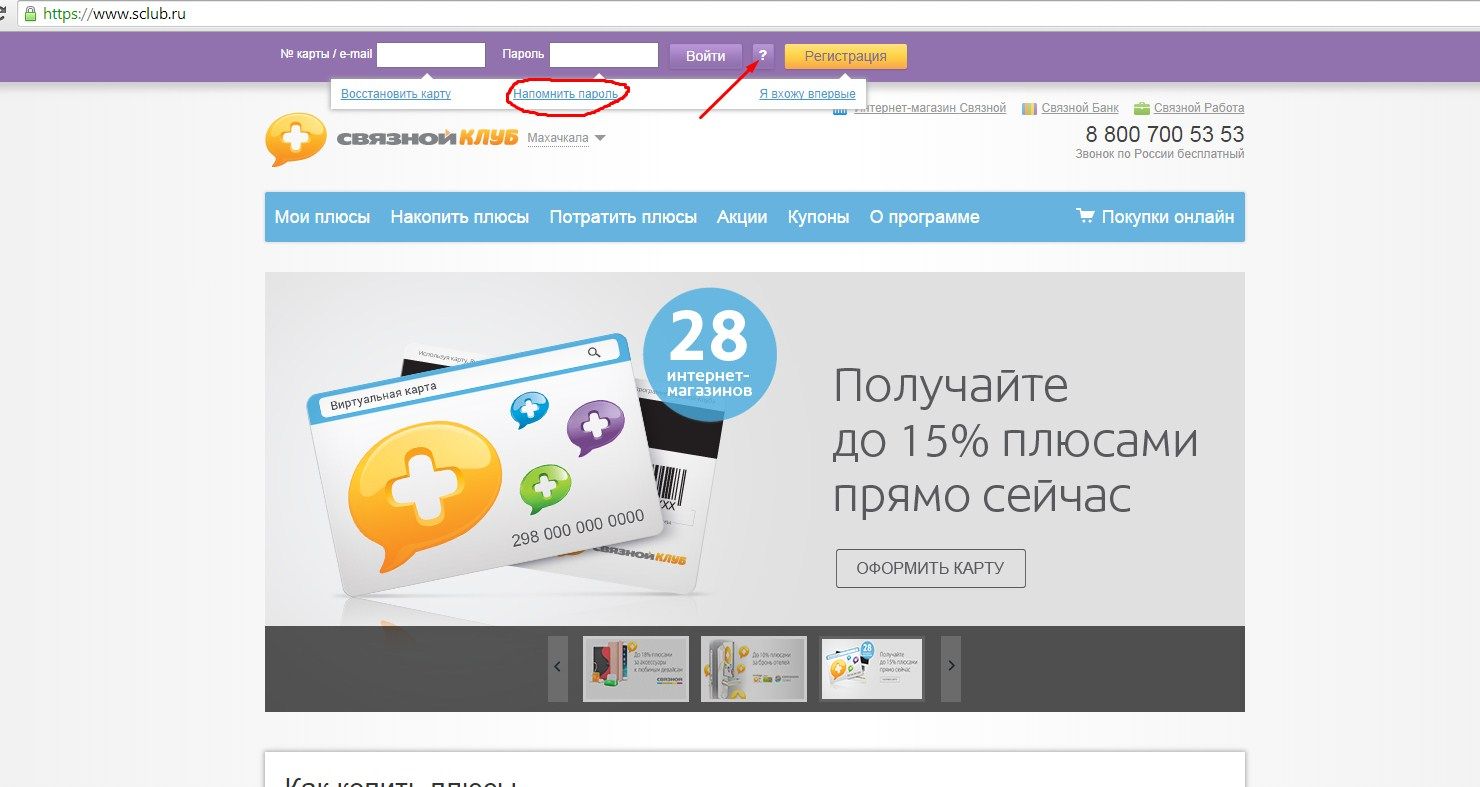Click Восстановить карту link
The image size is (1480, 787).
pyautogui.click(x=396, y=94)
